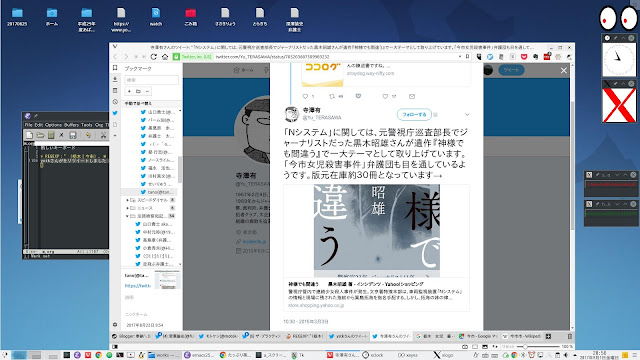
Task: Click the direct message envelope icon under tweet
Action: click(412, 96)
